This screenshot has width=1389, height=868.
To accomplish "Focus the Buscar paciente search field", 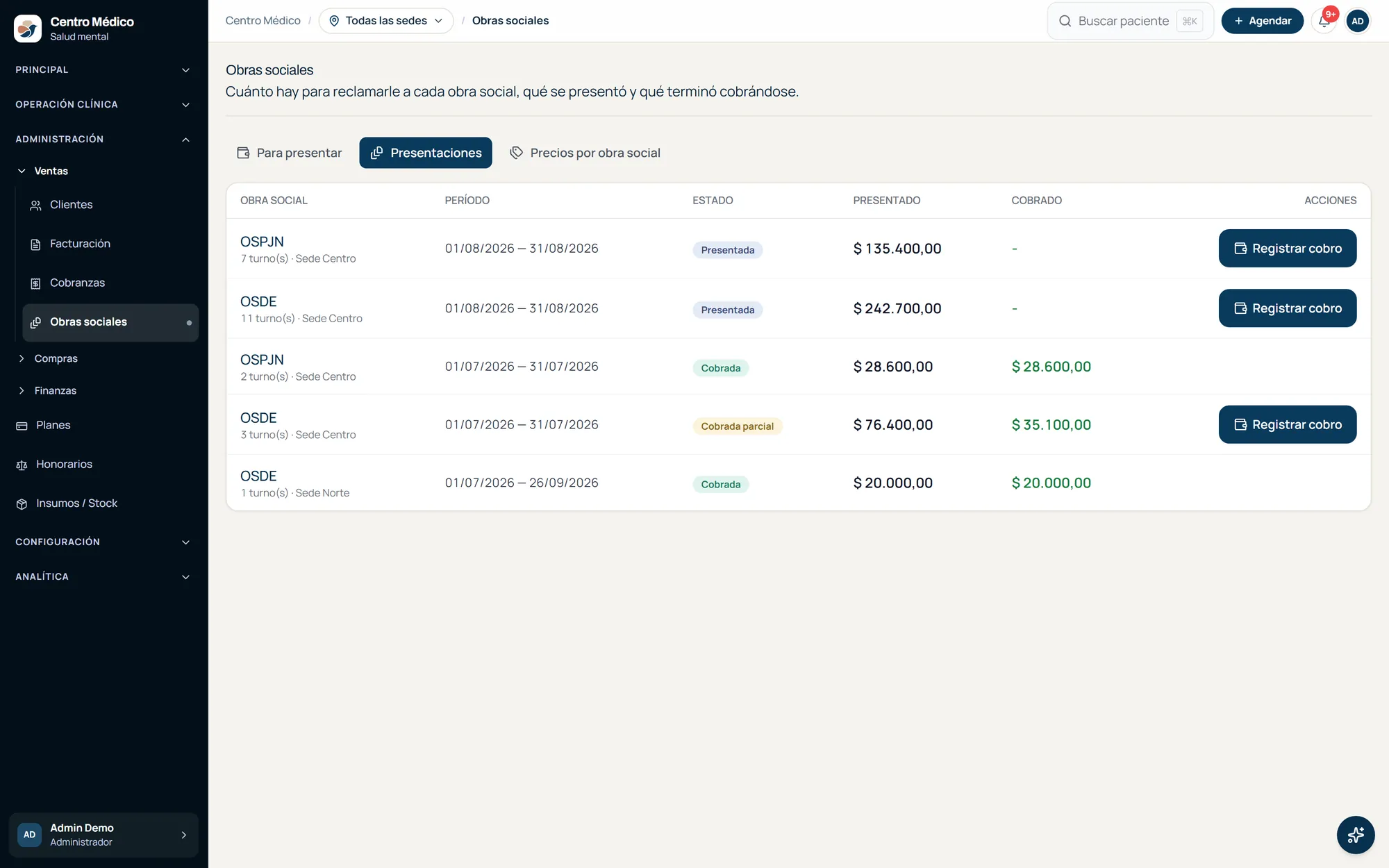I will (x=1130, y=21).
